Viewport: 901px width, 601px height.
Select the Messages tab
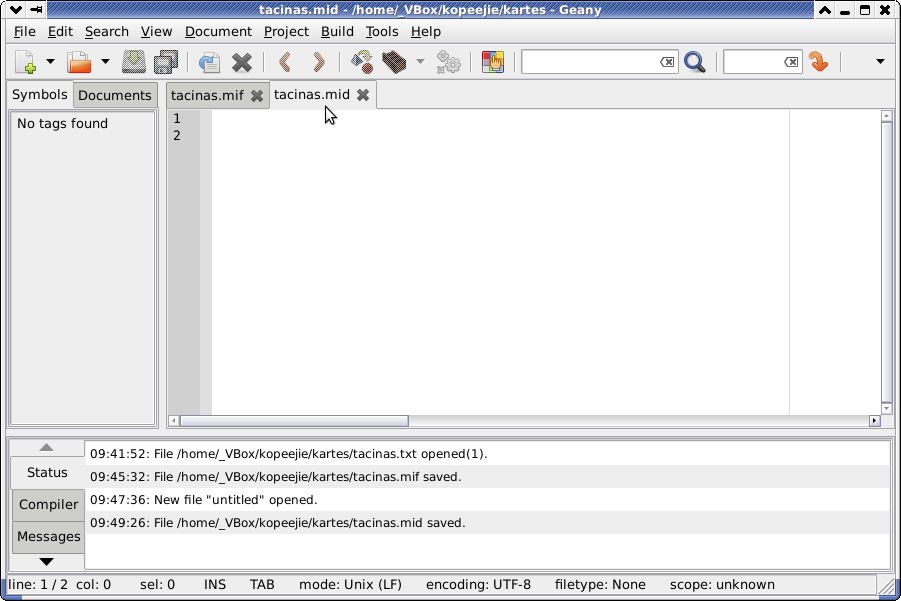pyautogui.click(x=48, y=537)
